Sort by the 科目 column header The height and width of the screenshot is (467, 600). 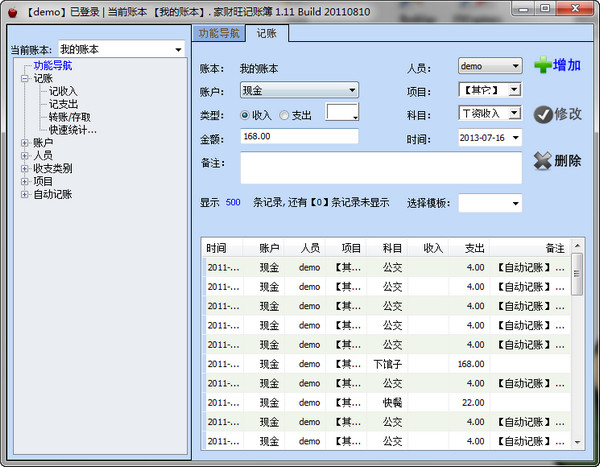click(x=387, y=248)
